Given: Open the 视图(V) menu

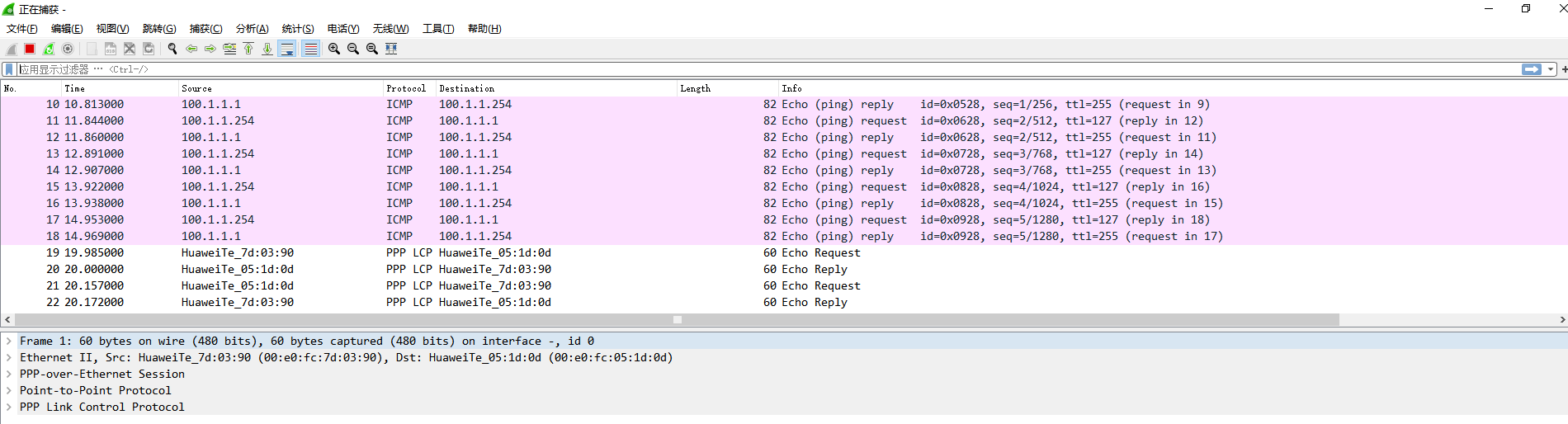Looking at the screenshot, I should click(112, 28).
